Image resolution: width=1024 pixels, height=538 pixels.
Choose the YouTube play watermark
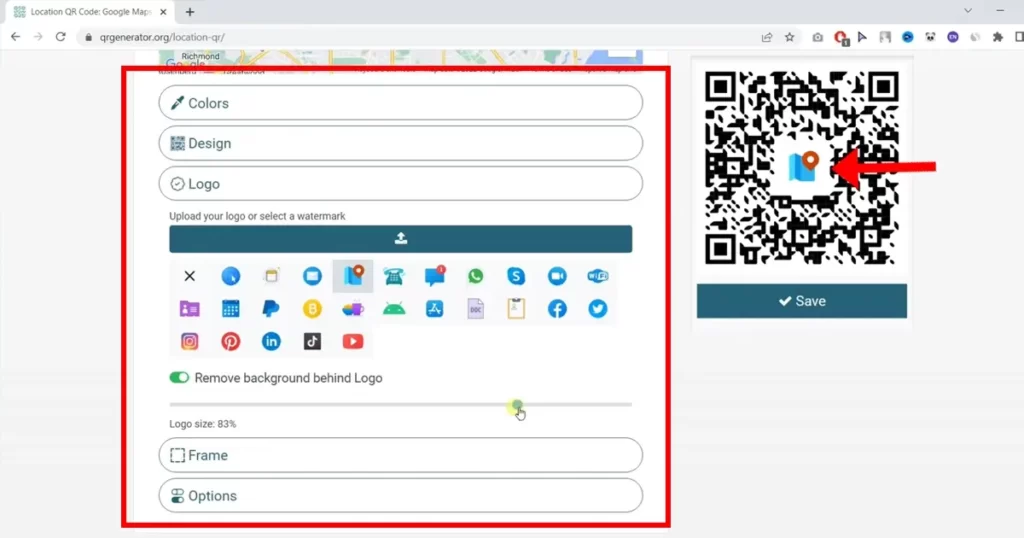coord(353,341)
